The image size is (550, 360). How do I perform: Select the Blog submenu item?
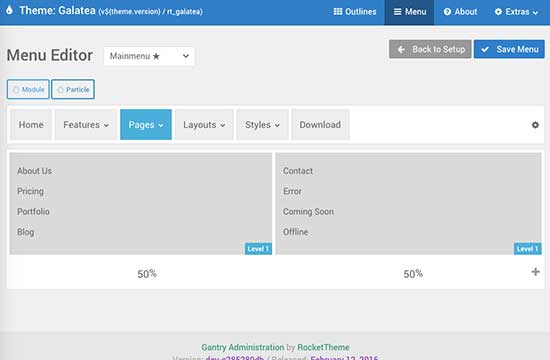click(26, 232)
